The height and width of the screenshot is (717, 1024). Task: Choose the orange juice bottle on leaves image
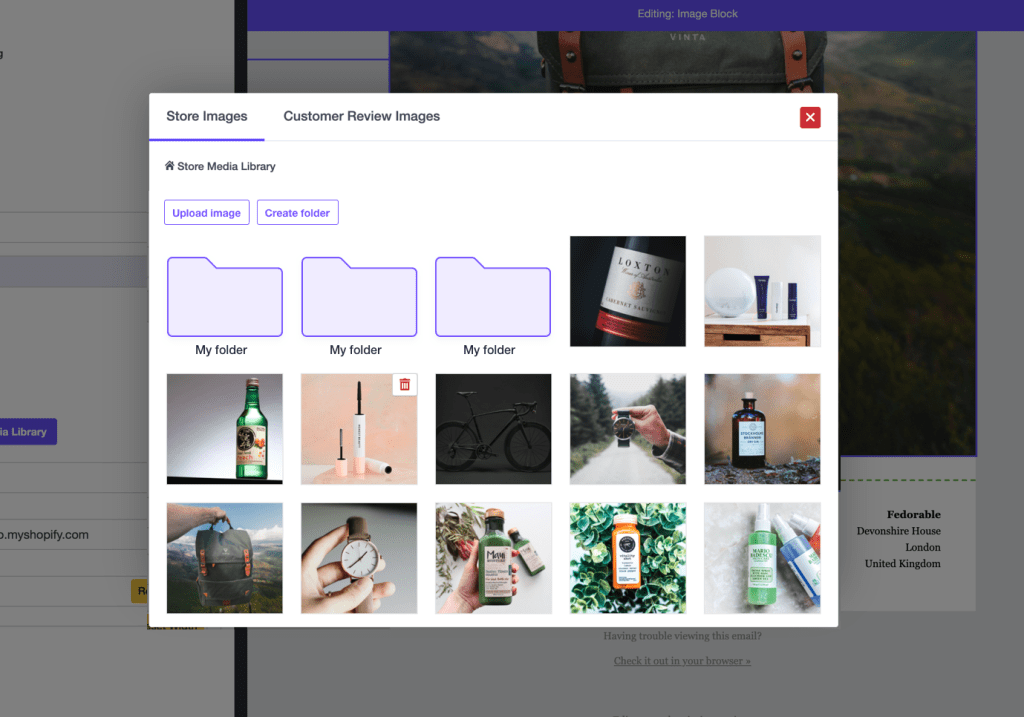pyautogui.click(x=627, y=558)
